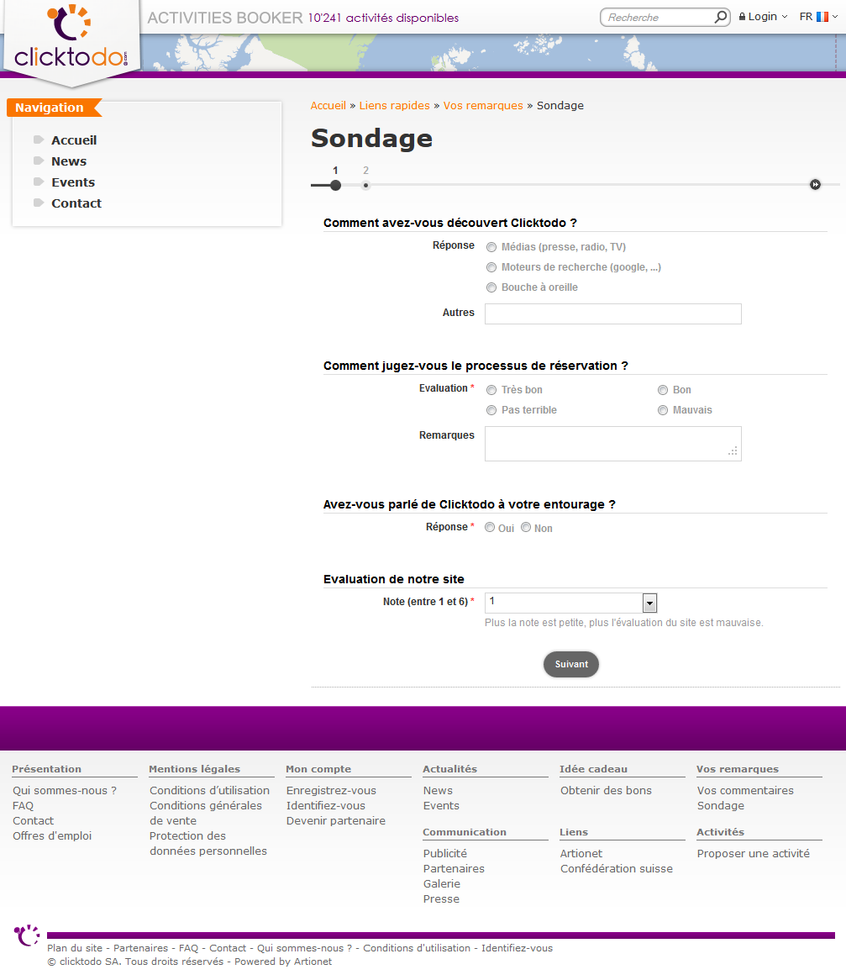Viewport: 846px width, 980px height.
Task: Choose Mauvais evaluation radio
Action: 663,410
